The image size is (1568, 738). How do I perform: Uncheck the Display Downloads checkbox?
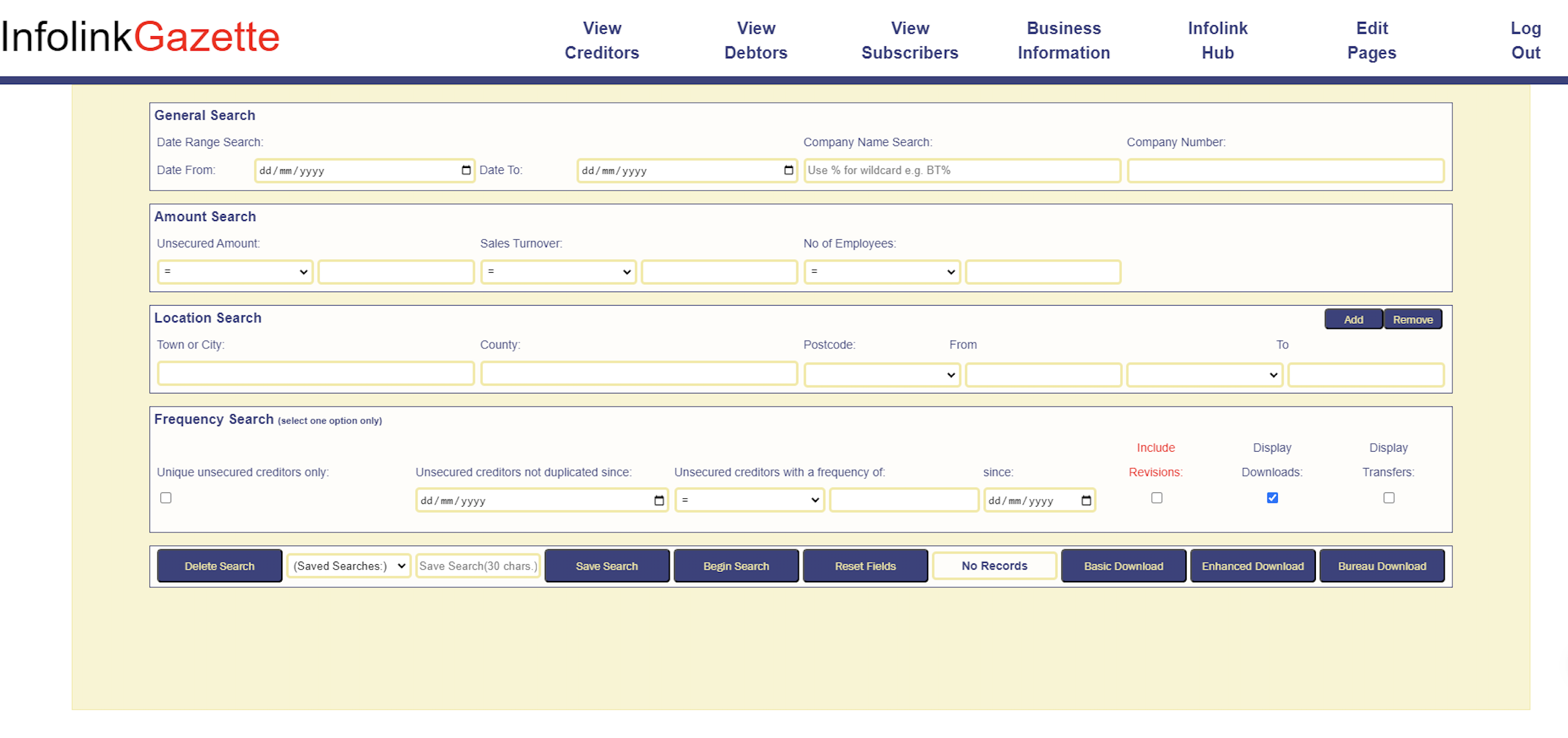pyautogui.click(x=1272, y=498)
